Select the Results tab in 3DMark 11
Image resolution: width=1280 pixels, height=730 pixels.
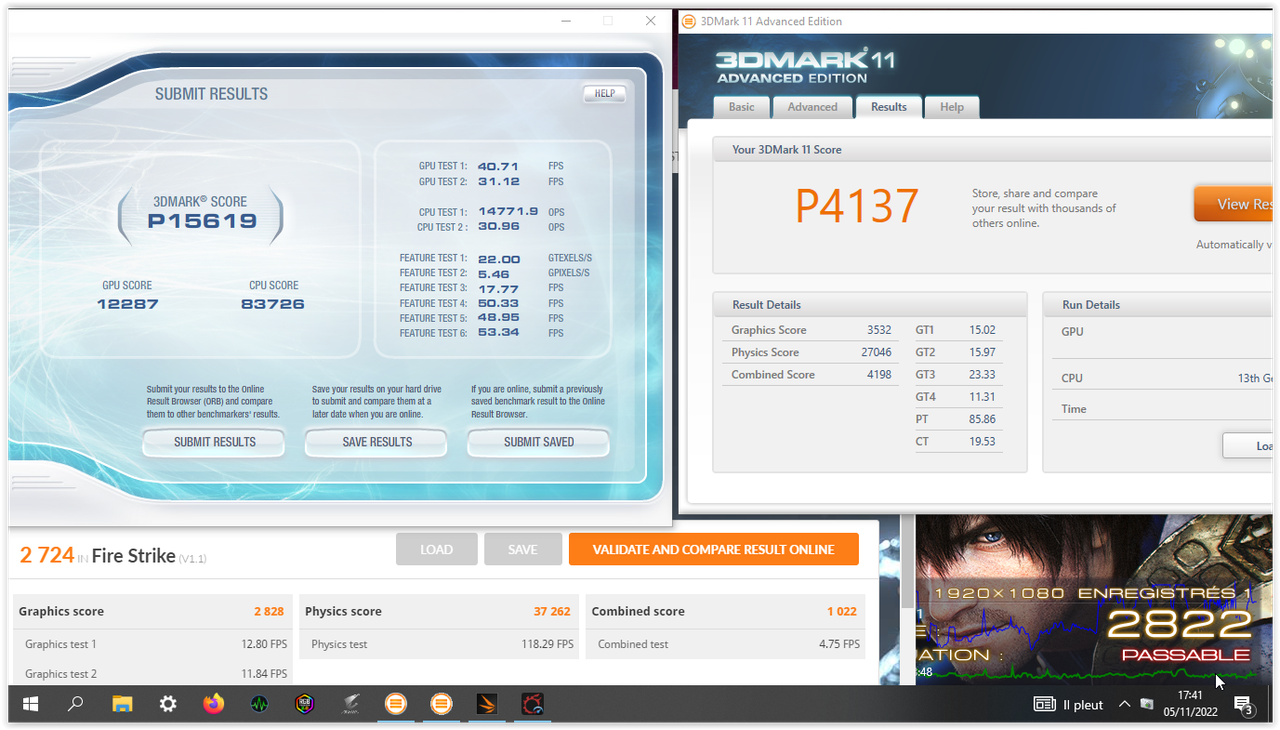[888, 107]
